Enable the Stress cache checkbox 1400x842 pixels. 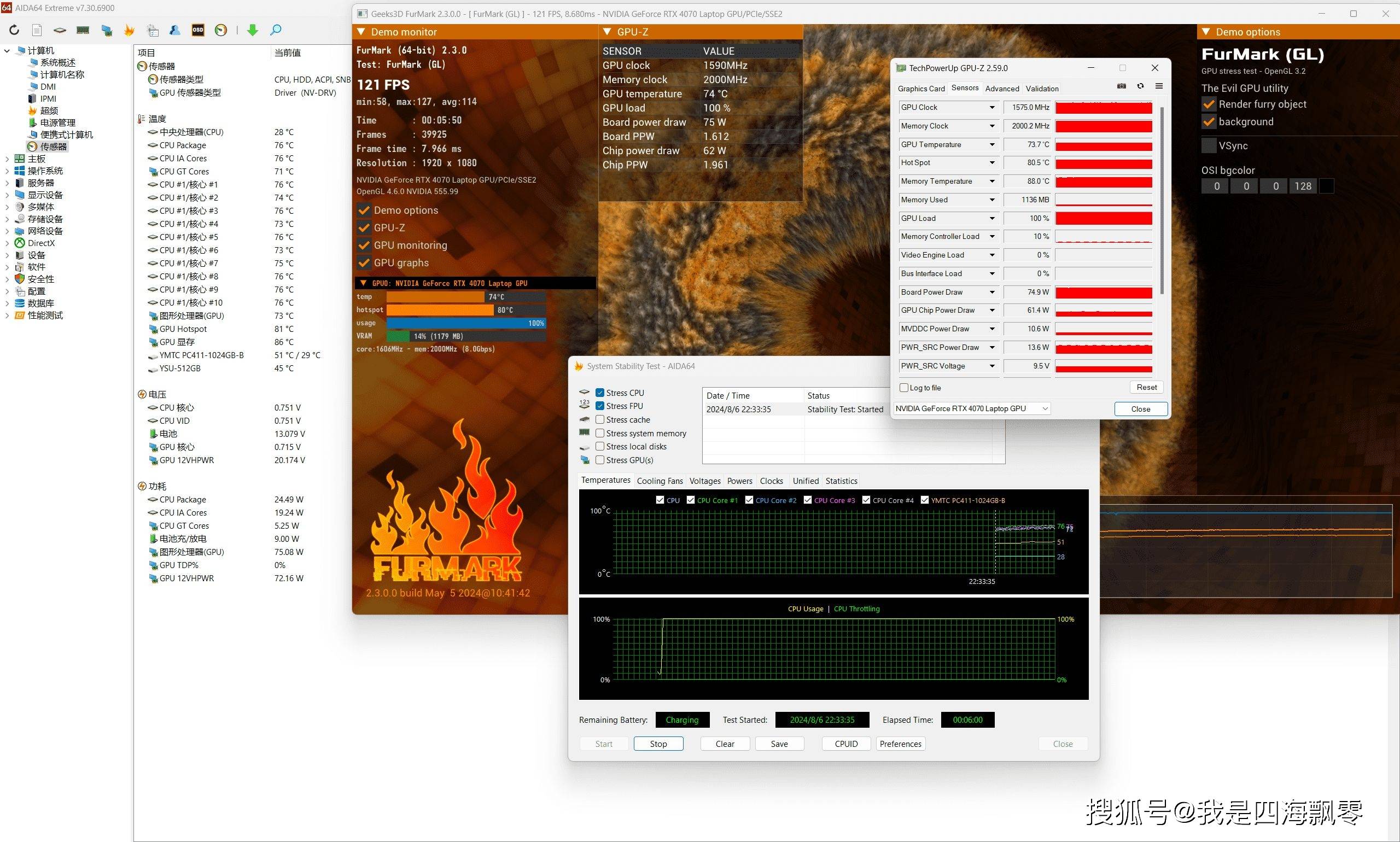point(600,419)
